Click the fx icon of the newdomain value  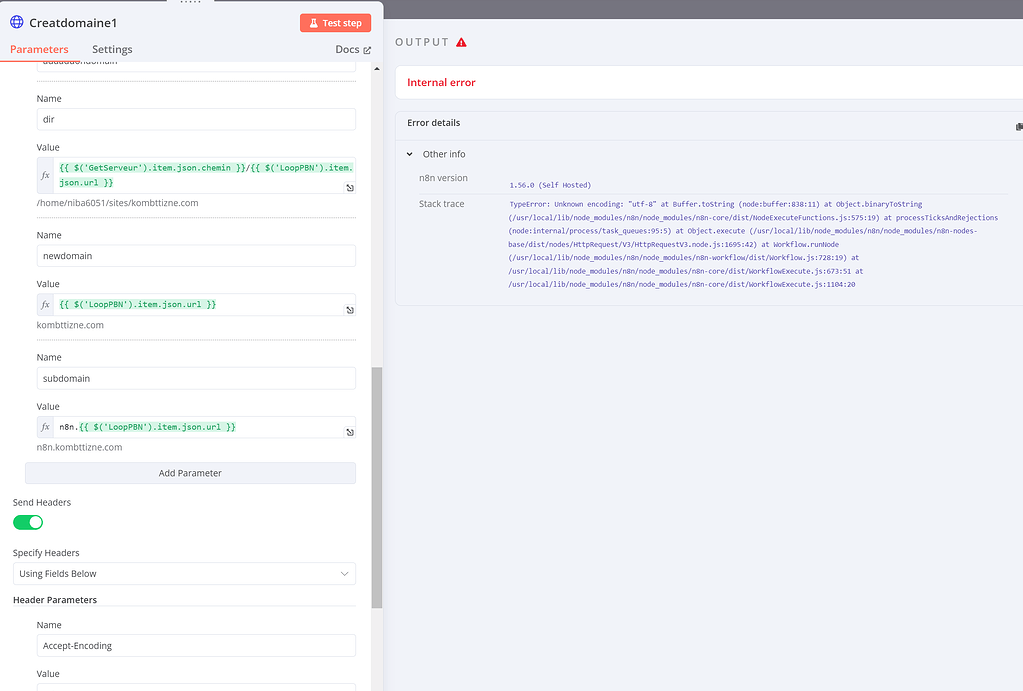[x=45, y=304]
